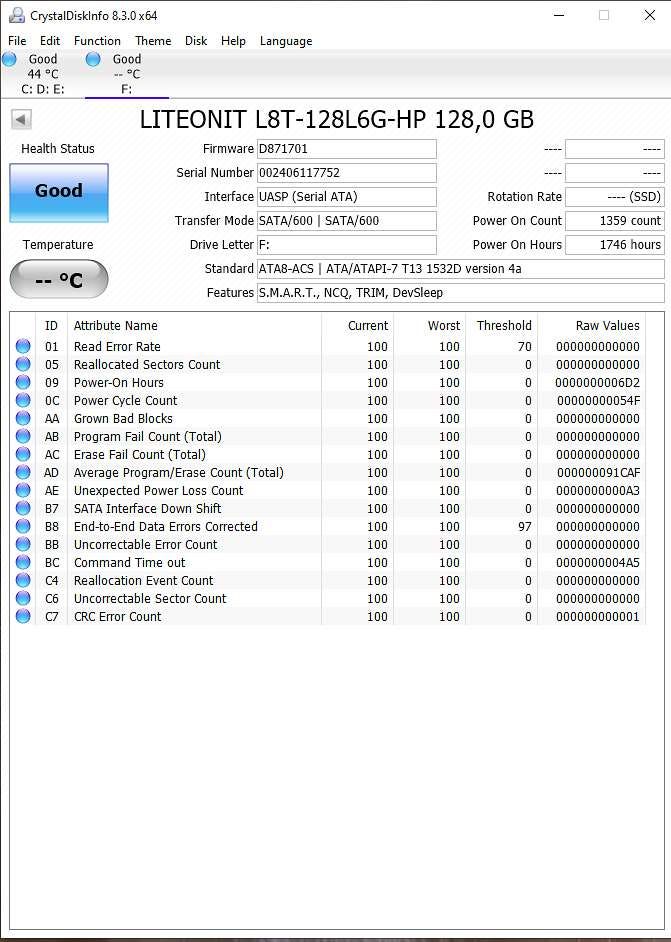Viewport: 671px width, 942px height.
Task: Click status icon for Power-On Hours row
Action: pyautogui.click(x=23, y=382)
